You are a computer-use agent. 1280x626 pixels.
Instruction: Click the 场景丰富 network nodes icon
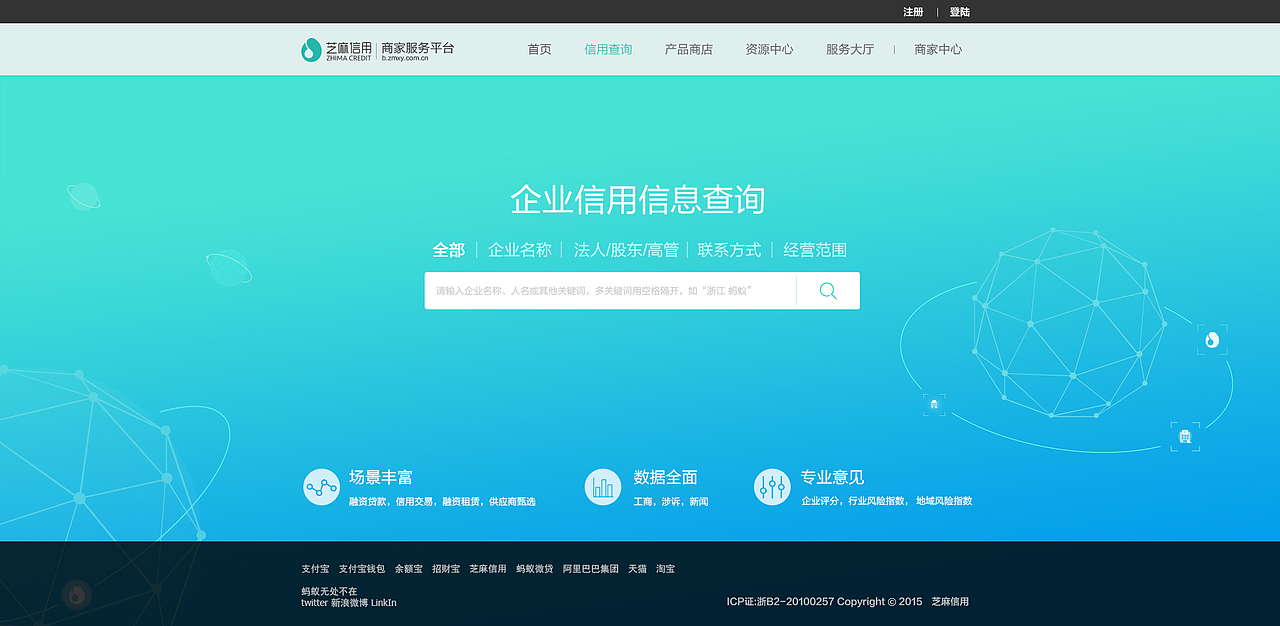coord(320,486)
